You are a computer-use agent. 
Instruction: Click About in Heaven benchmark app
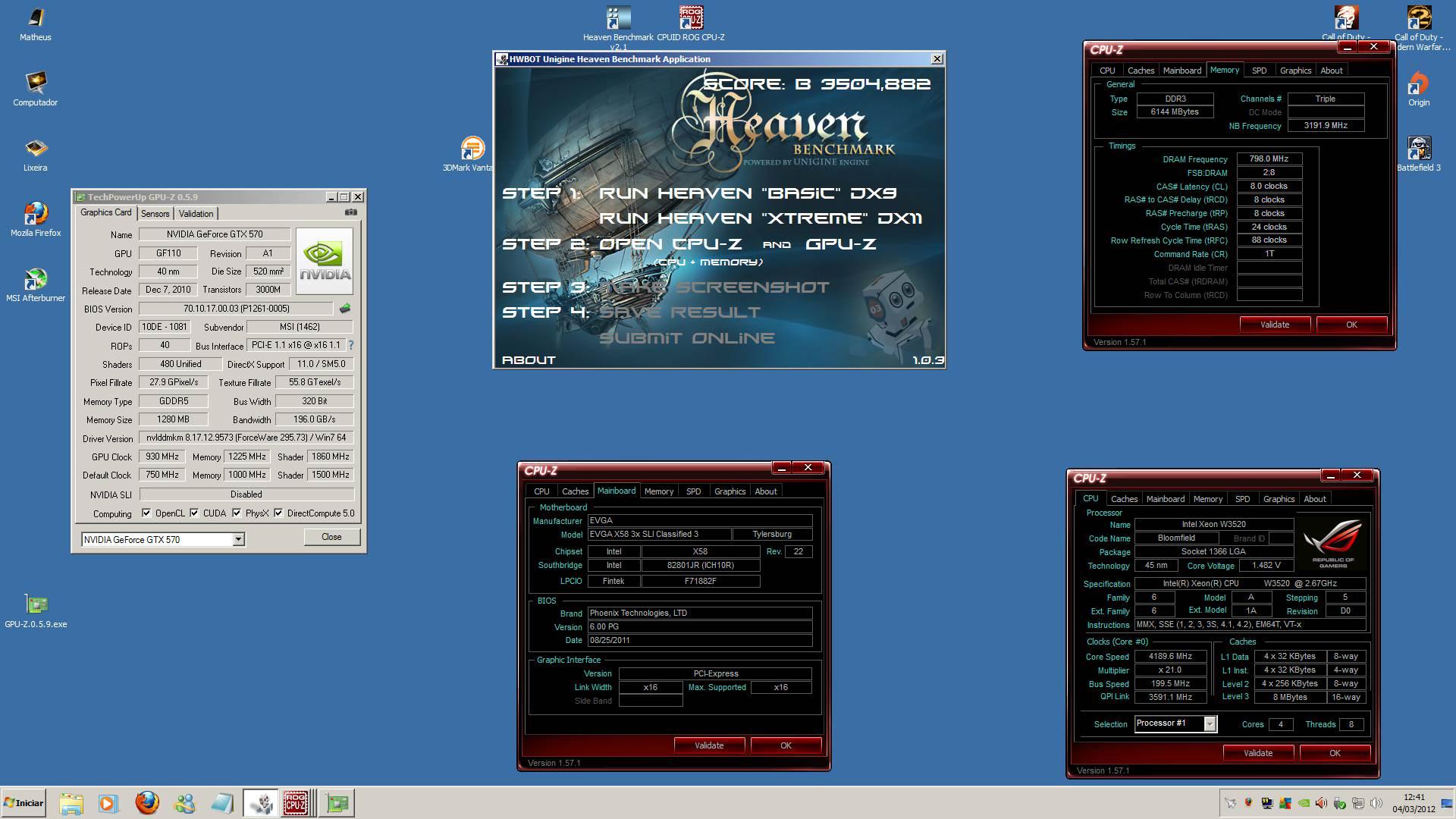coord(529,360)
